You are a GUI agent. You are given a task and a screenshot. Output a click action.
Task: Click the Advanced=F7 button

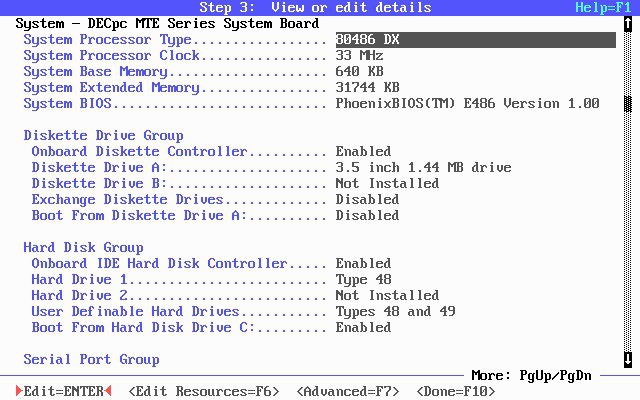tap(348, 391)
